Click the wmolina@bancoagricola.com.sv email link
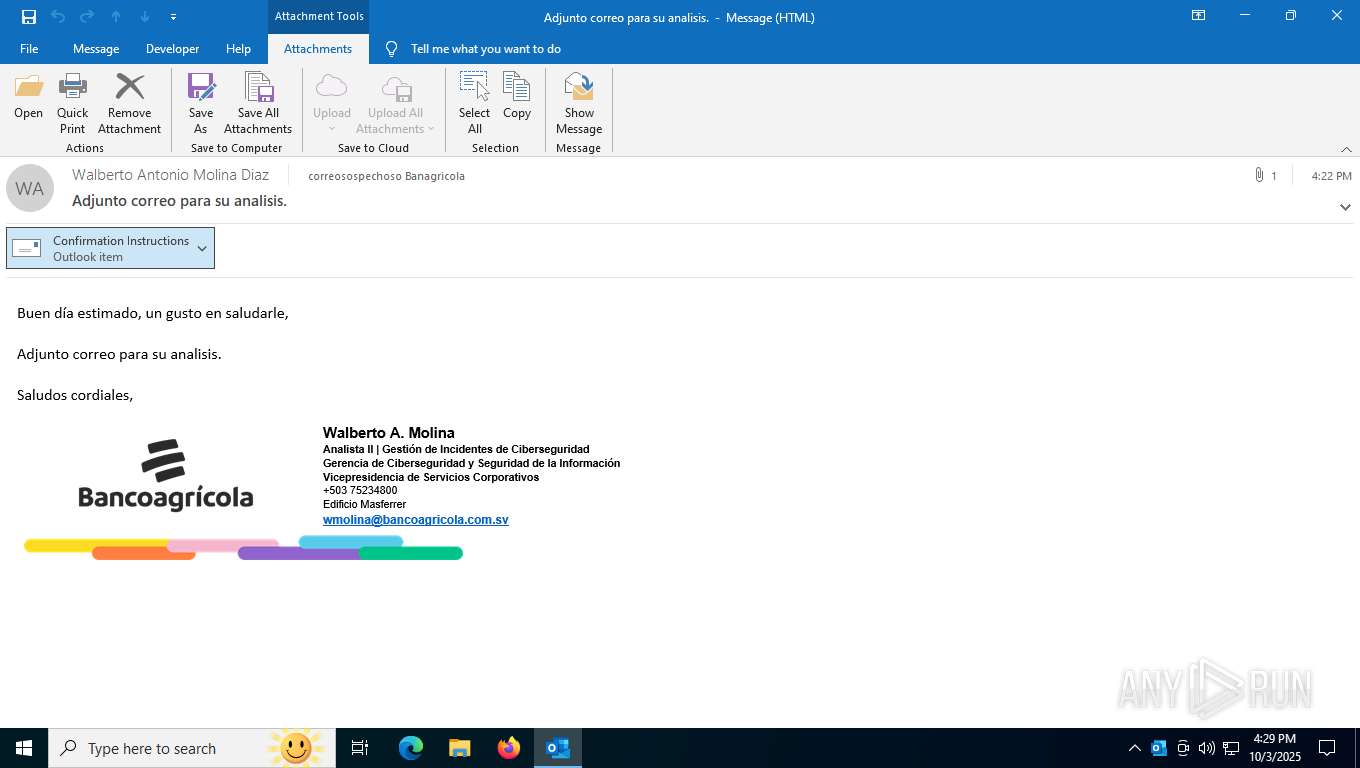The width and height of the screenshot is (1360, 768). tap(416, 520)
